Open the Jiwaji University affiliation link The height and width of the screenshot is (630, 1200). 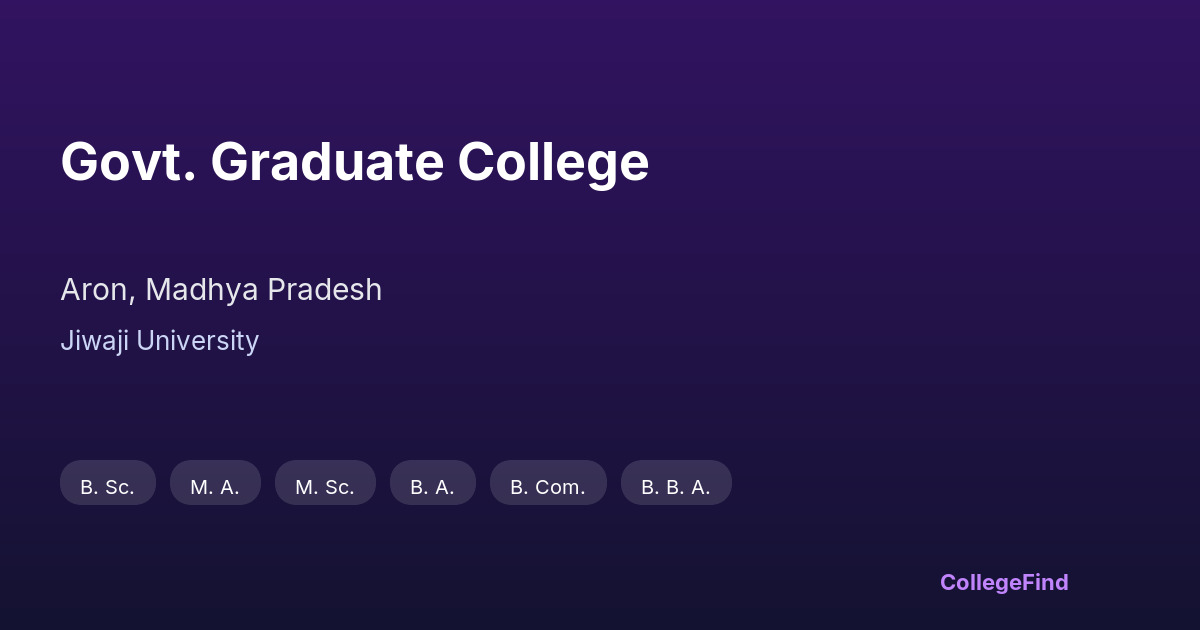pyautogui.click(x=159, y=341)
